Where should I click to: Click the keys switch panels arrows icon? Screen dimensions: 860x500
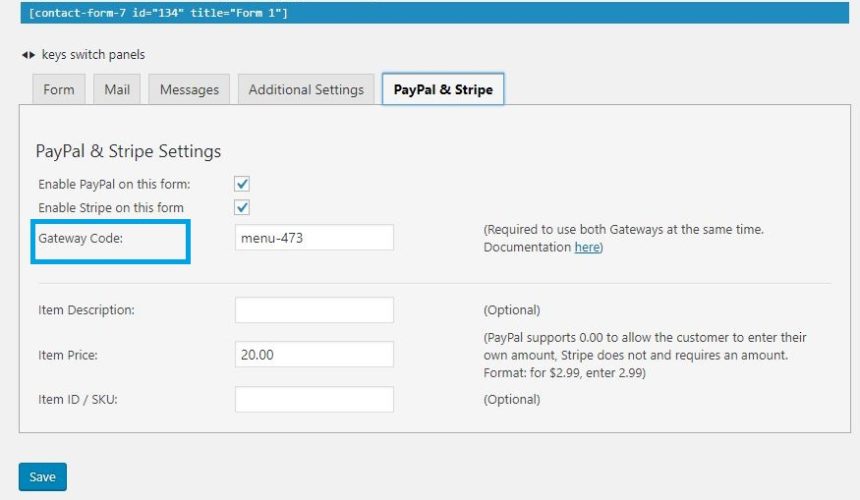pos(29,55)
